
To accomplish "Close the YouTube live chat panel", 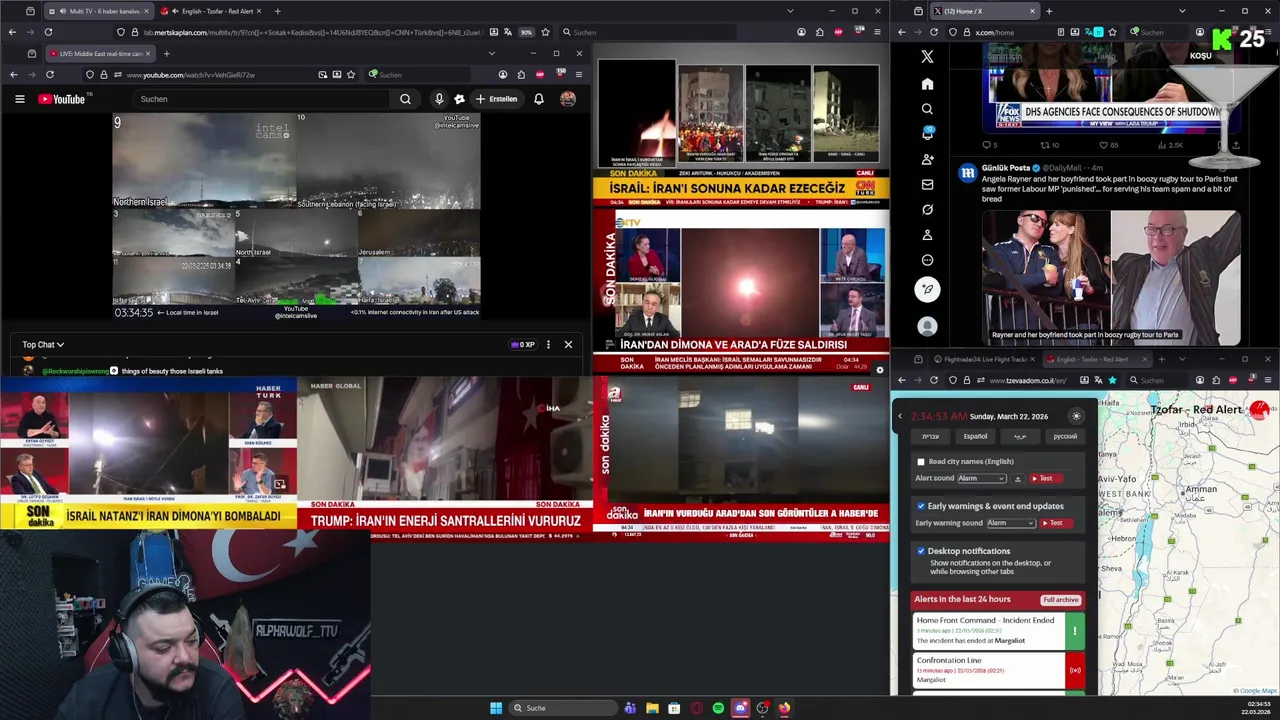I will (x=568, y=345).
